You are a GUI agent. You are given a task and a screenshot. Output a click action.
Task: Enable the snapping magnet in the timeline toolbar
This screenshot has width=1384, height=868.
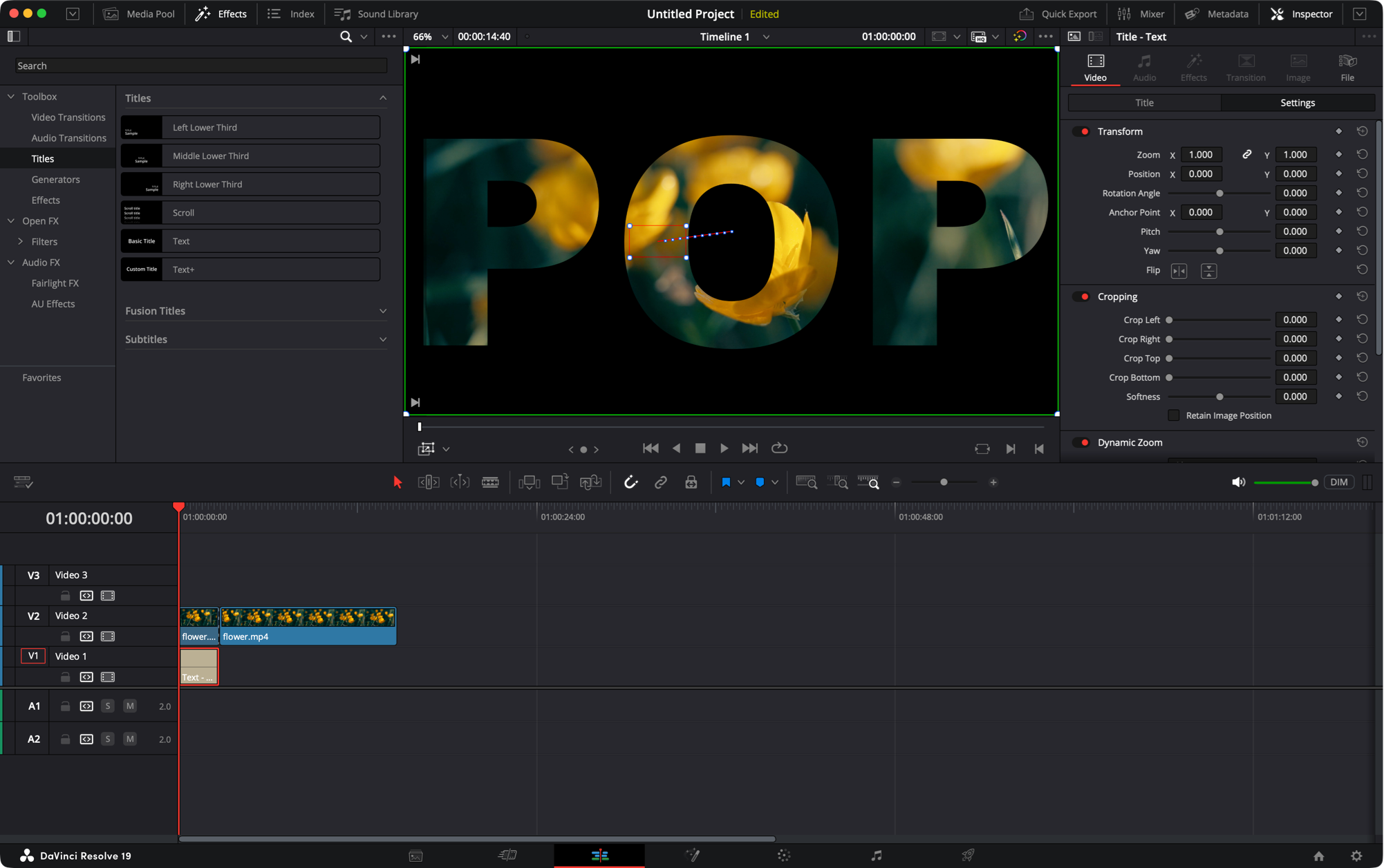pos(630,482)
